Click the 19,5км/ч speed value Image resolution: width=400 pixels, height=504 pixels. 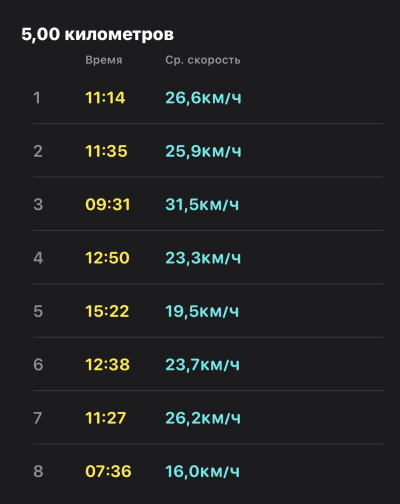click(x=202, y=311)
